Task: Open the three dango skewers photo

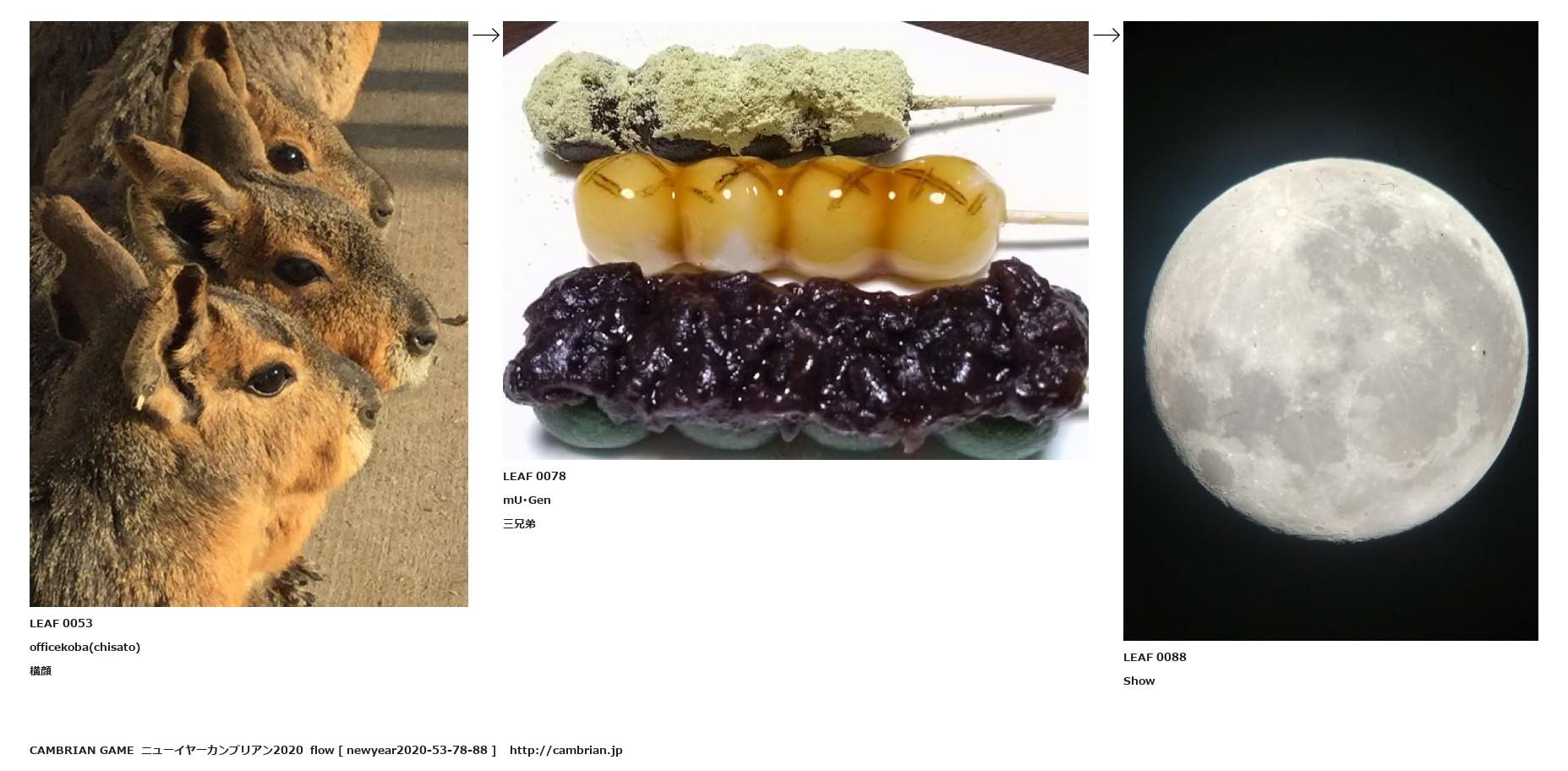Action: (795, 240)
